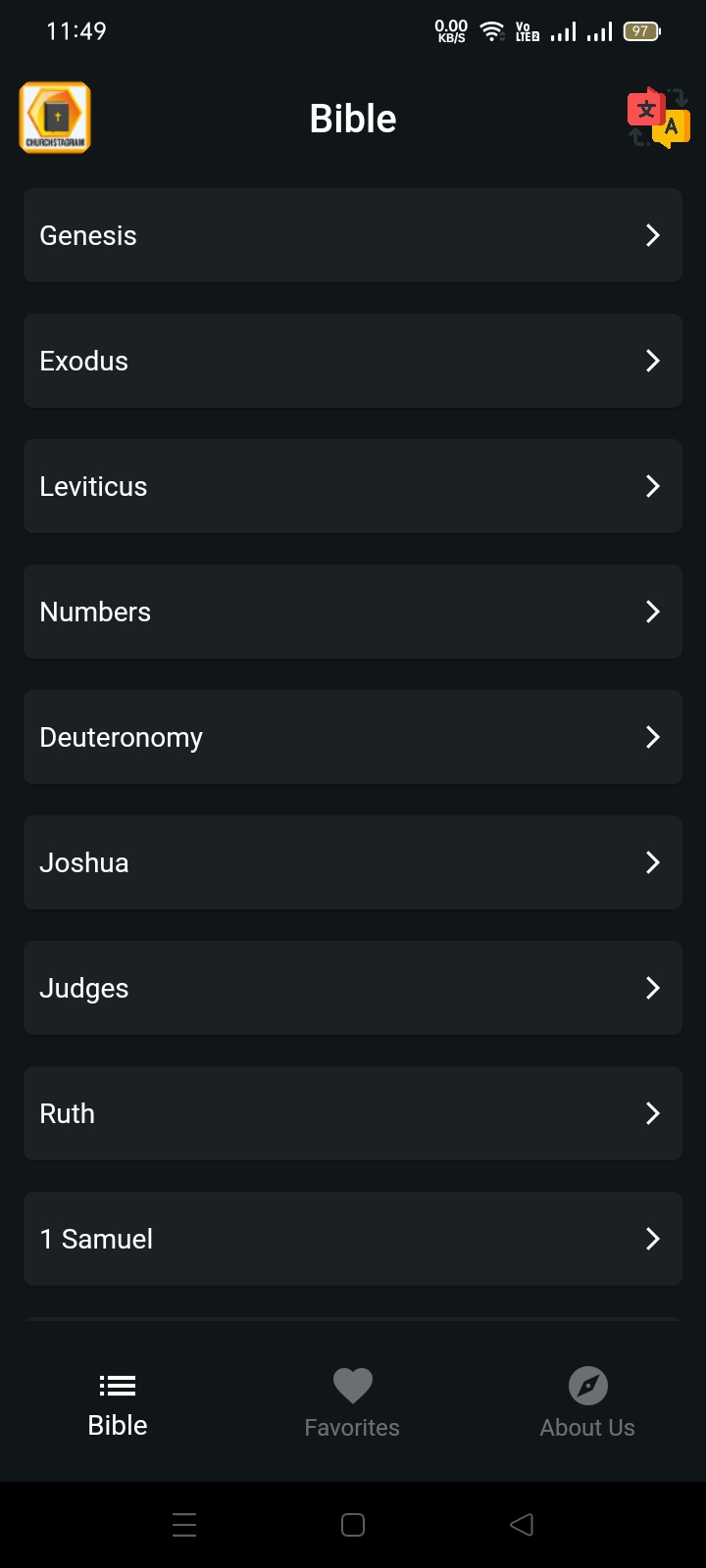Image resolution: width=706 pixels, height=1568 pixels.
Task: Open the language translation icon
Action: [658, 119]
